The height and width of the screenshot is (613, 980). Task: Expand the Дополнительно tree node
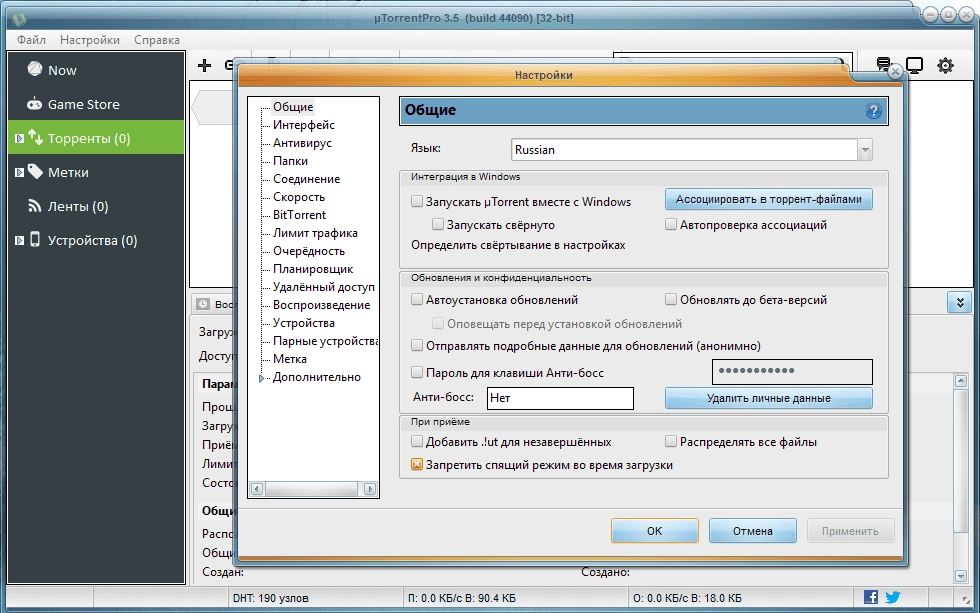point(261,377)
